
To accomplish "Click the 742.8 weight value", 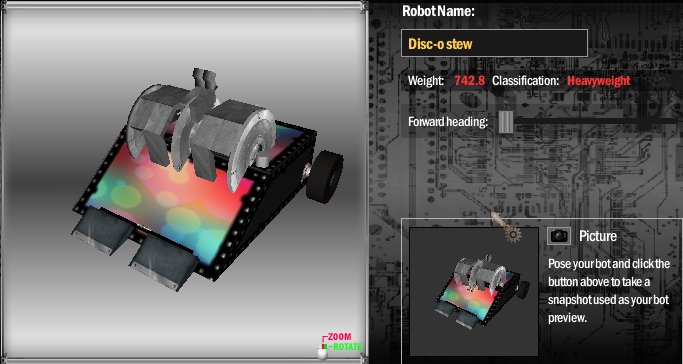I will click(x=470, y=81).
